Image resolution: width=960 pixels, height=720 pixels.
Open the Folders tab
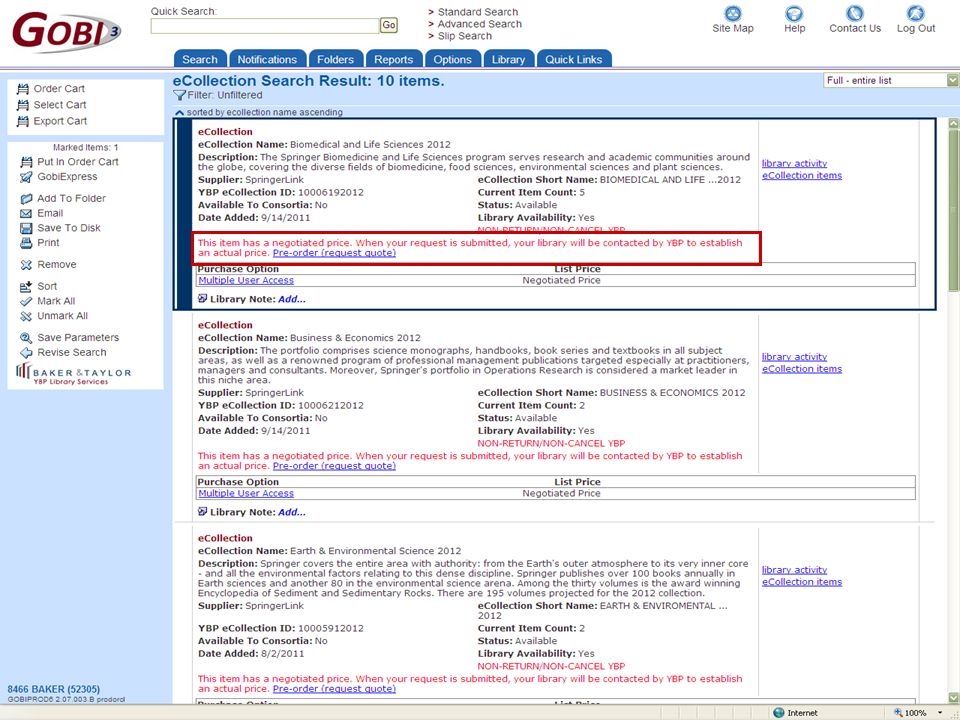click(336, 59)
